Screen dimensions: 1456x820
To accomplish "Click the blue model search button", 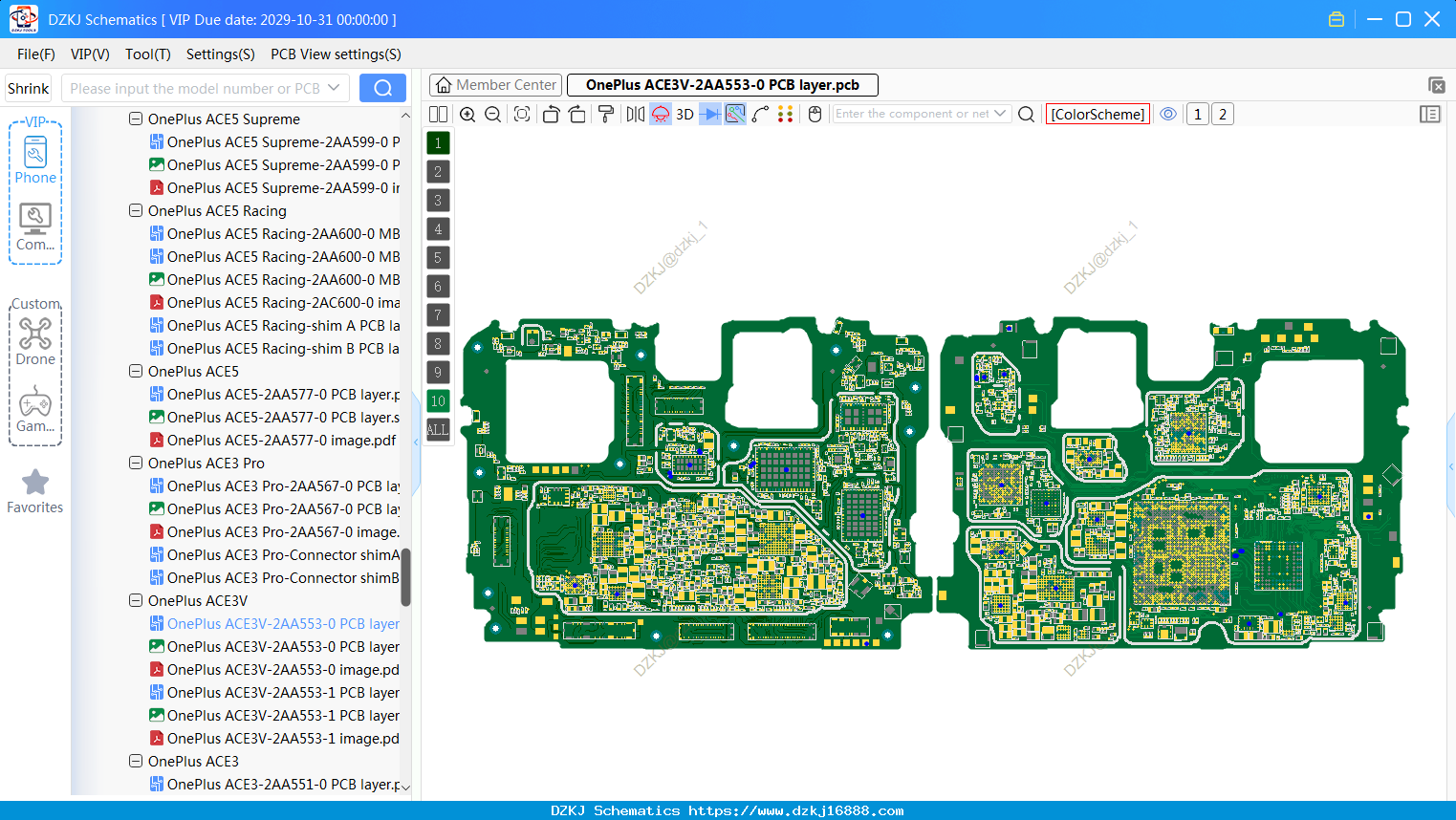I will click(x=382, y=88).
